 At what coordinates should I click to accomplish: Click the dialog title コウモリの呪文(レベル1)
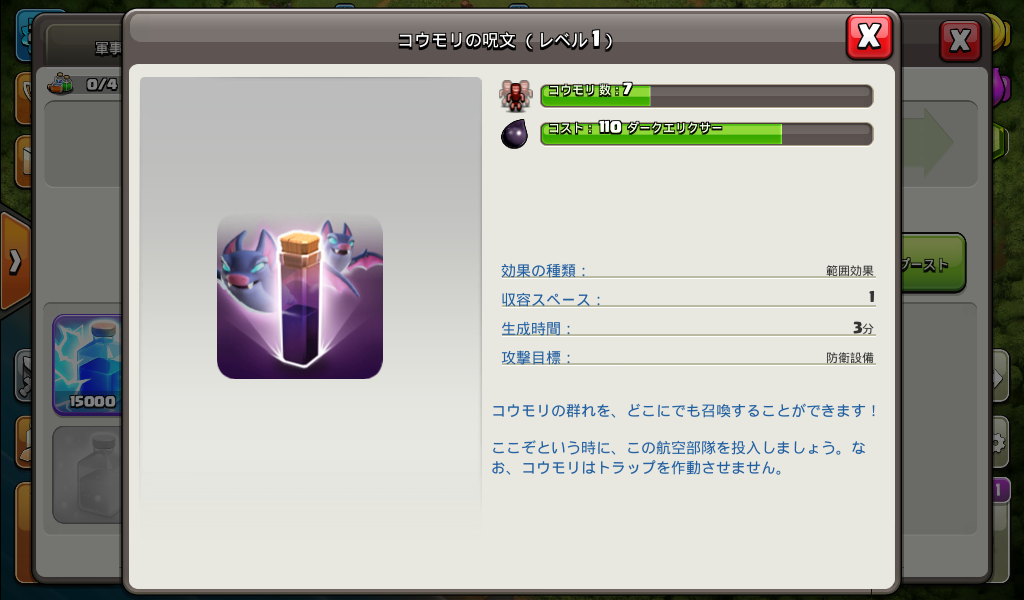tap(506, 40)
